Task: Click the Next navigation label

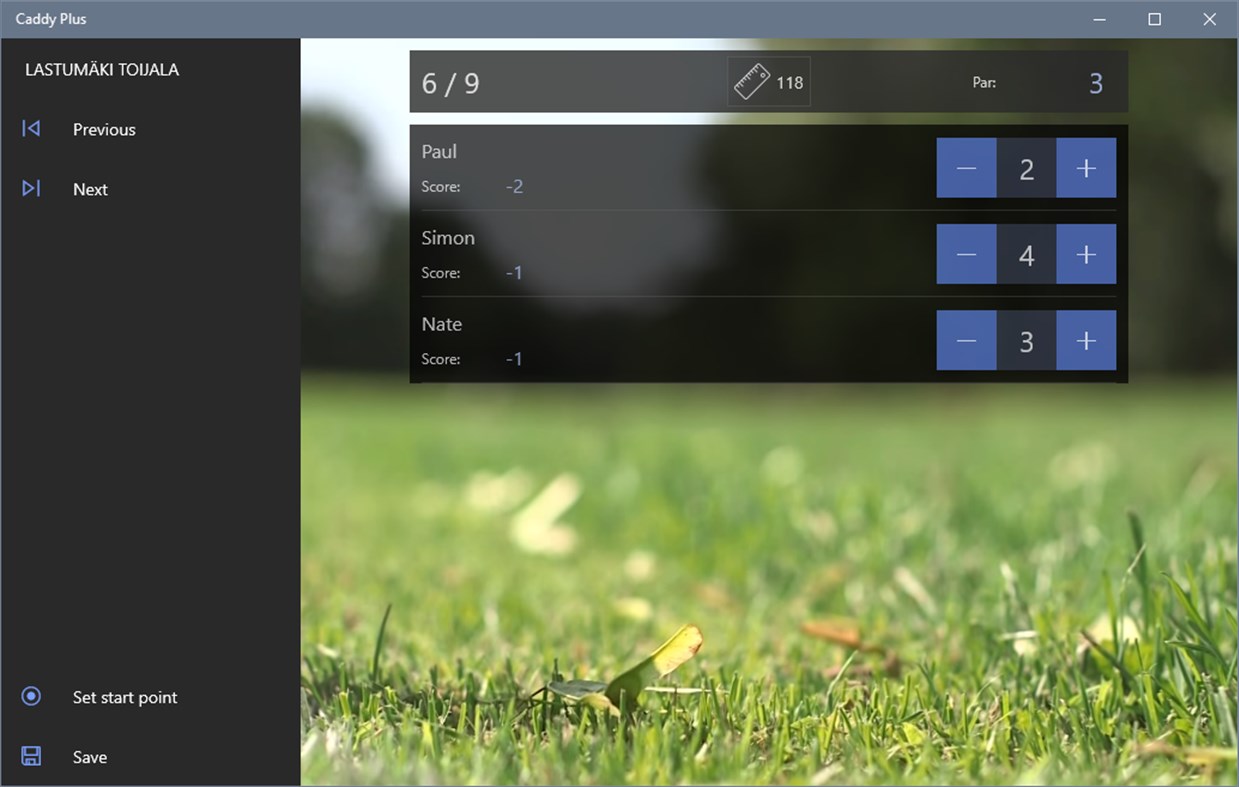Action: click(x=90, y=188)
